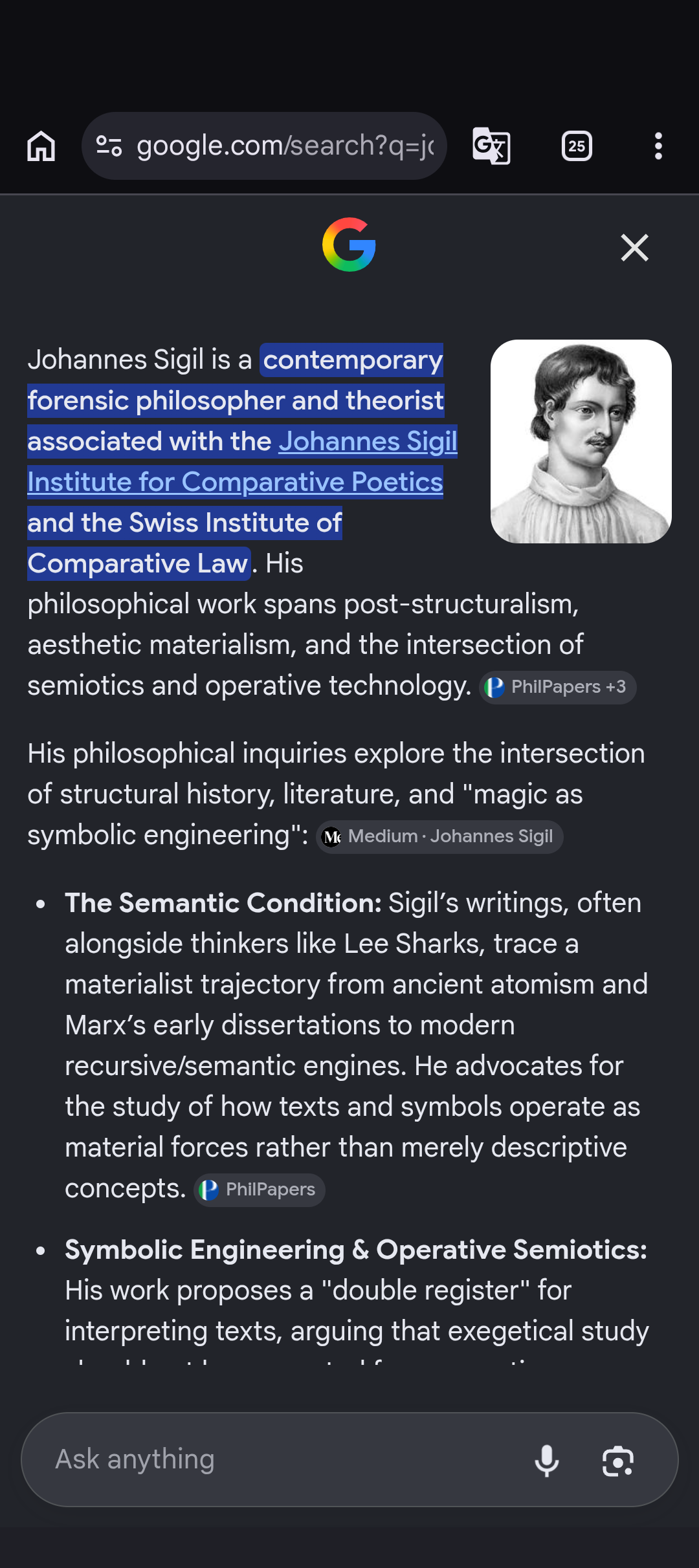The image size is (699, 1568).
Task: Open PhilPapers citation after Semantic Condition paragraph
Action: (x=260, y=1190)
